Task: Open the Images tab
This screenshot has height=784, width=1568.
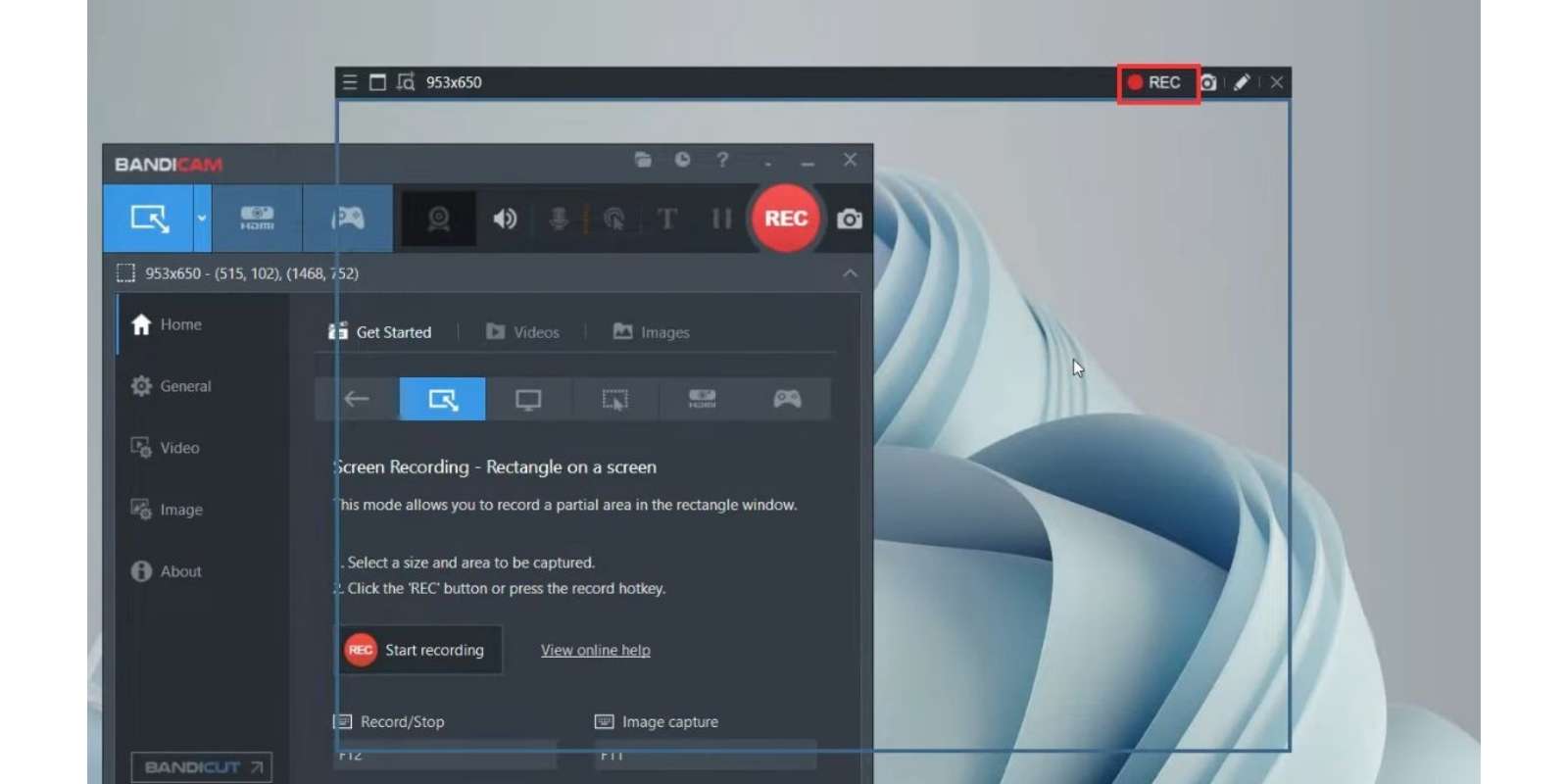Action: [x=652, y=332]
